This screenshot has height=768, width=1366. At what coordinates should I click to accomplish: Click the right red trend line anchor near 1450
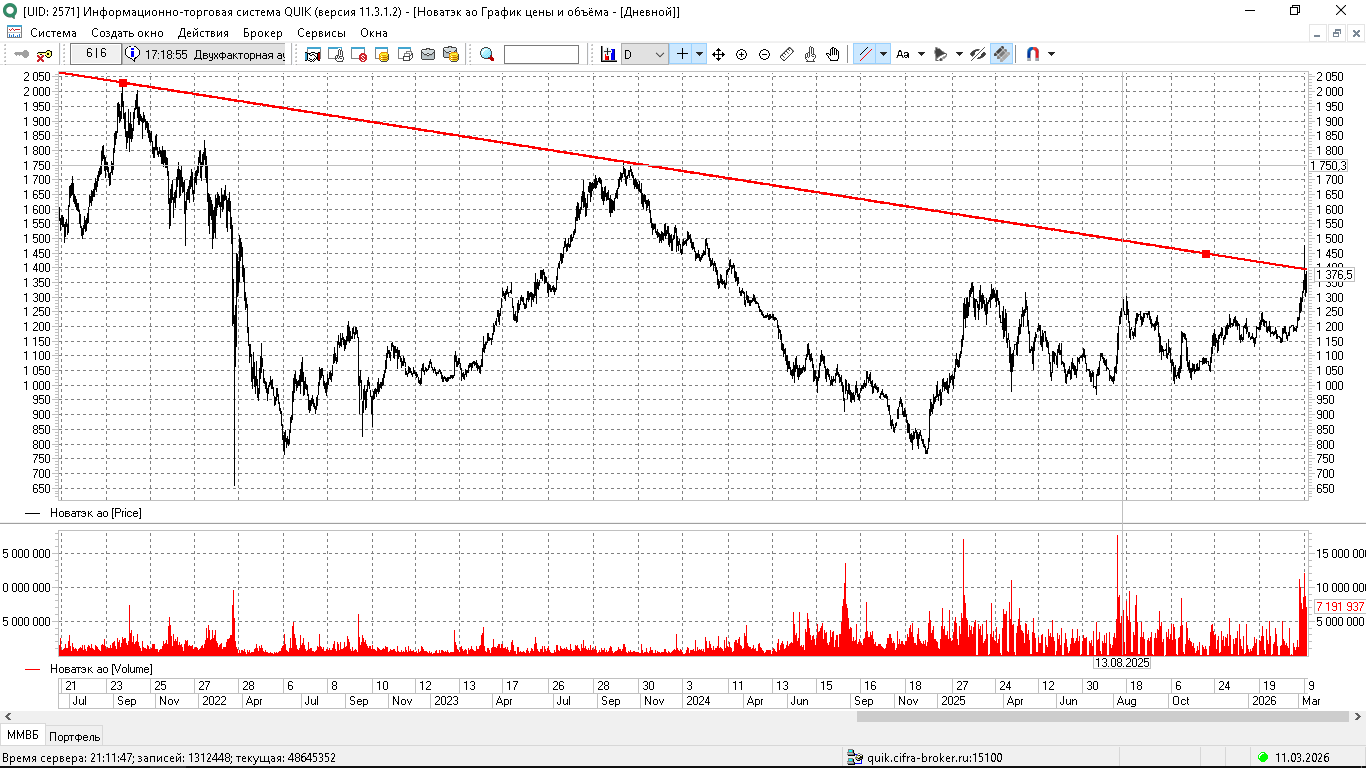[x=1206, y=254]
